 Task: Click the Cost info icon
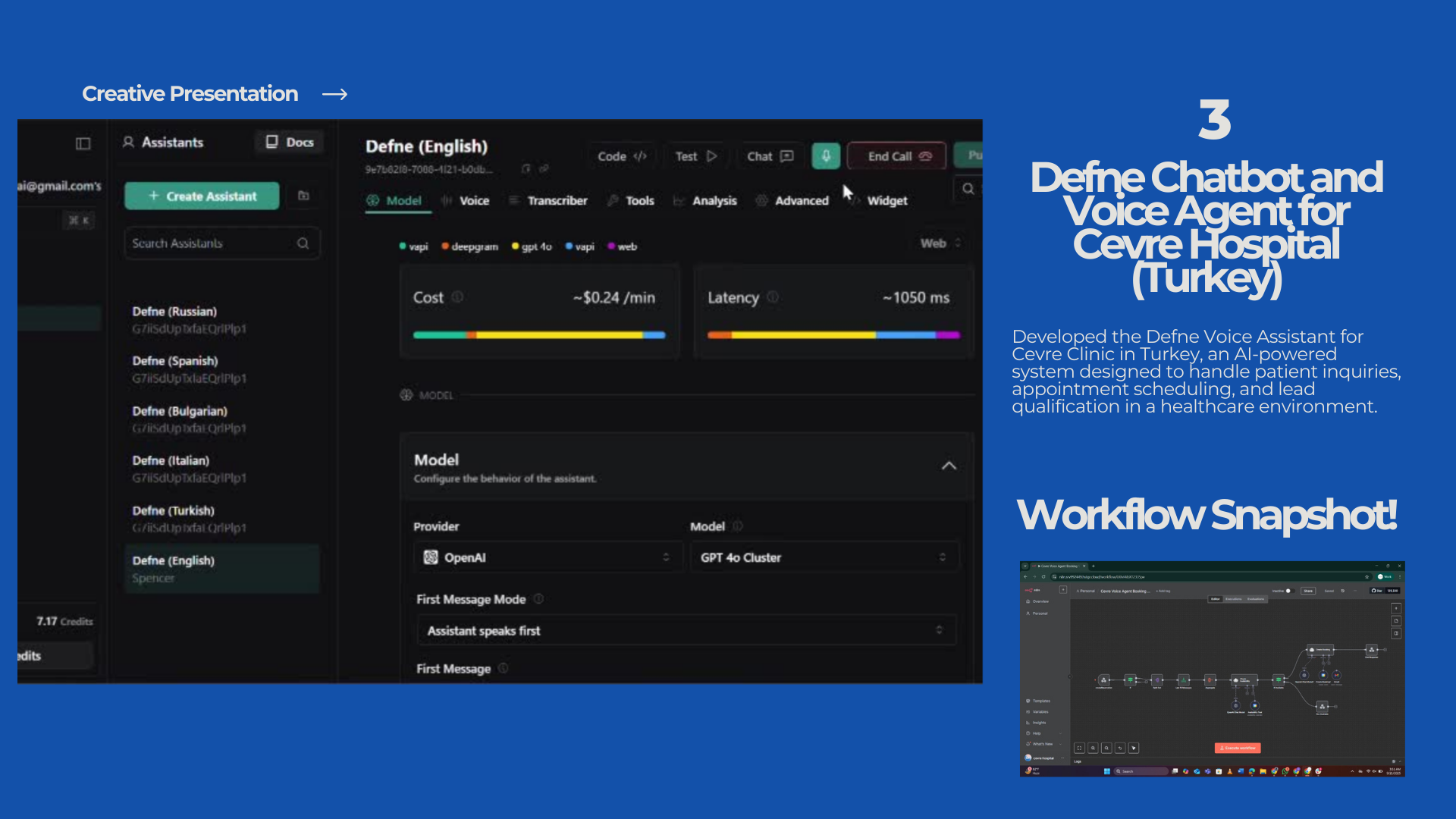tap(457, 297)
